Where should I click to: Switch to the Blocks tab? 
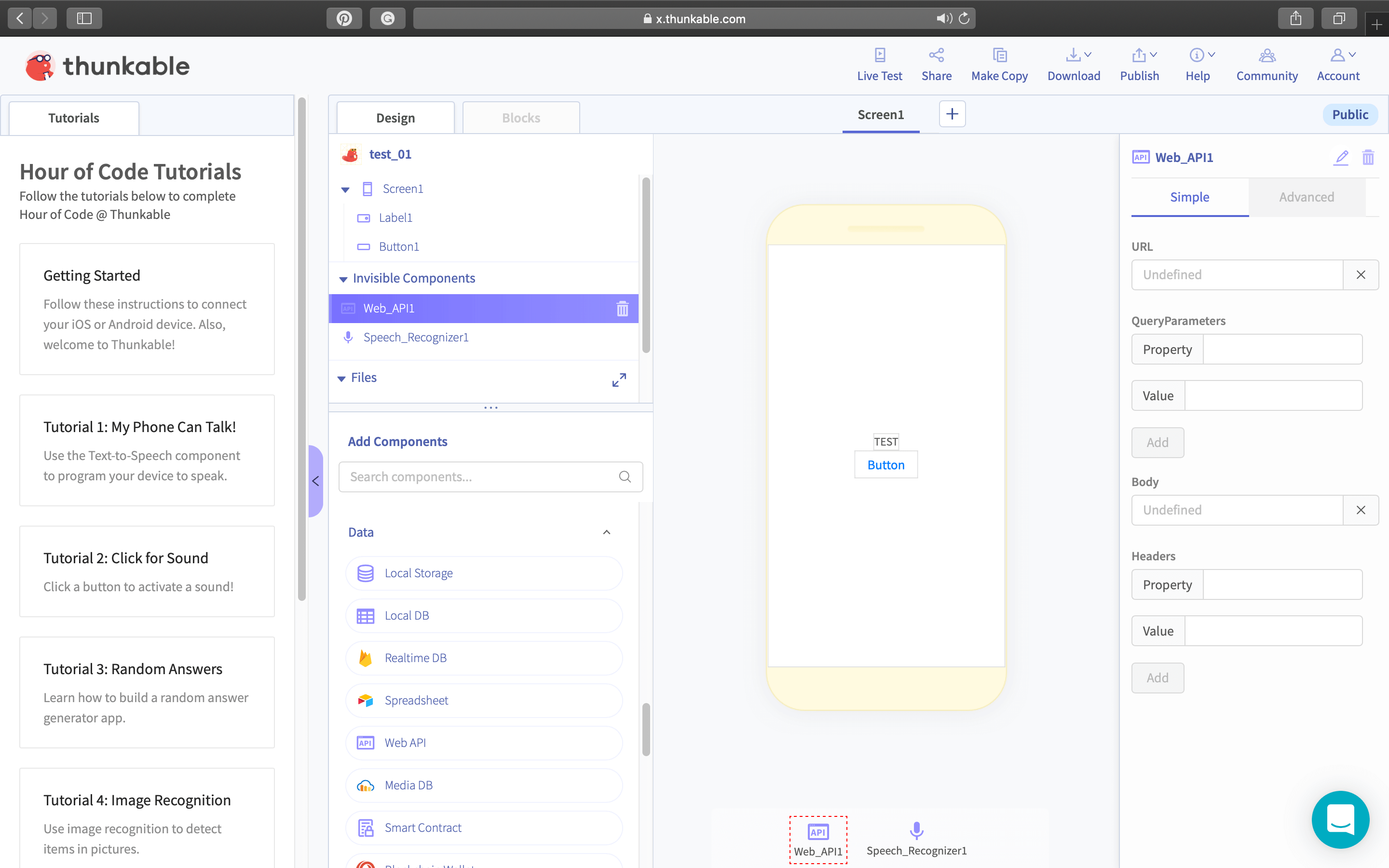(x=520, y=118)
